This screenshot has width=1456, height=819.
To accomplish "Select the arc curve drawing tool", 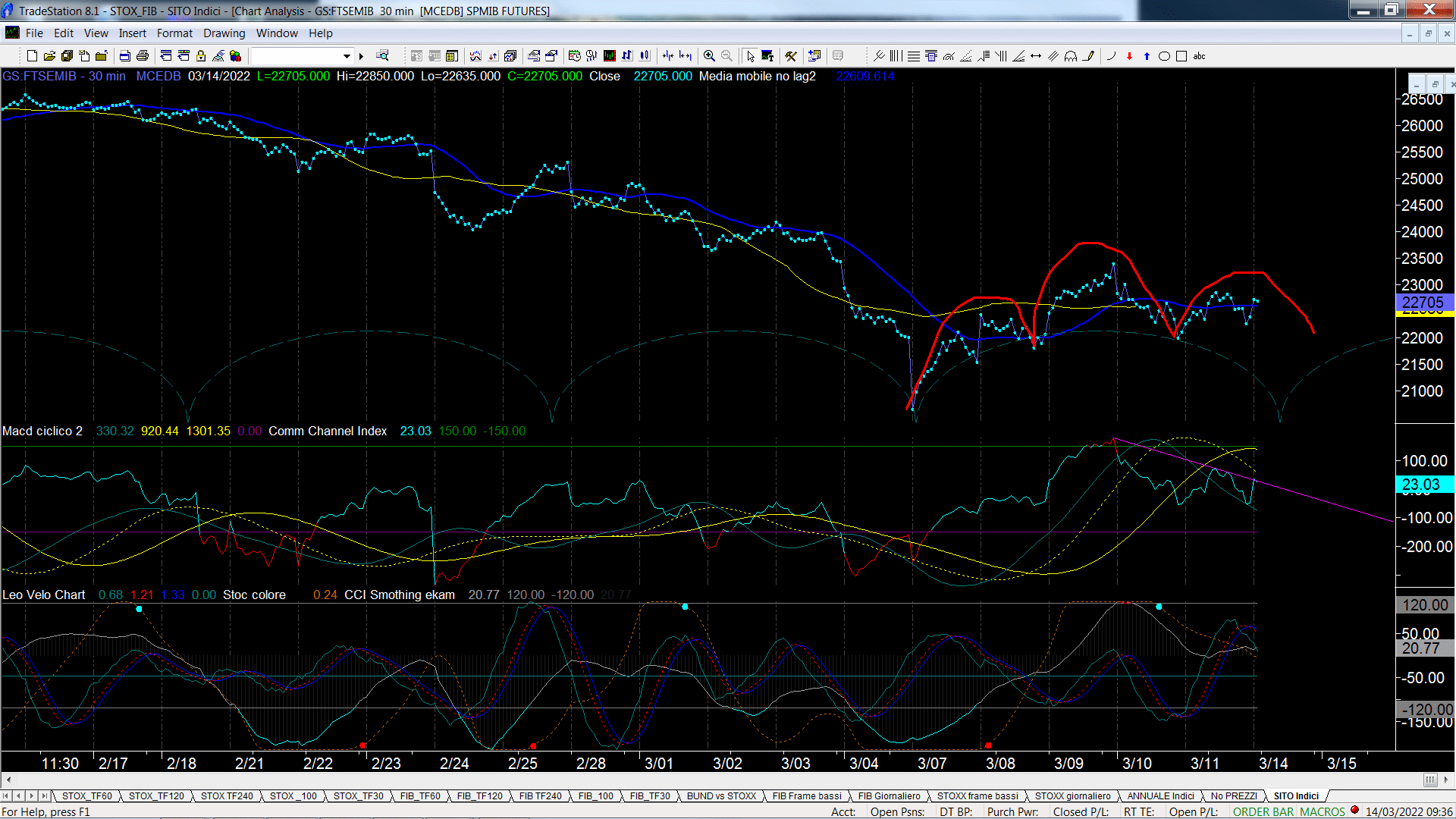I will coord(1111,56).
